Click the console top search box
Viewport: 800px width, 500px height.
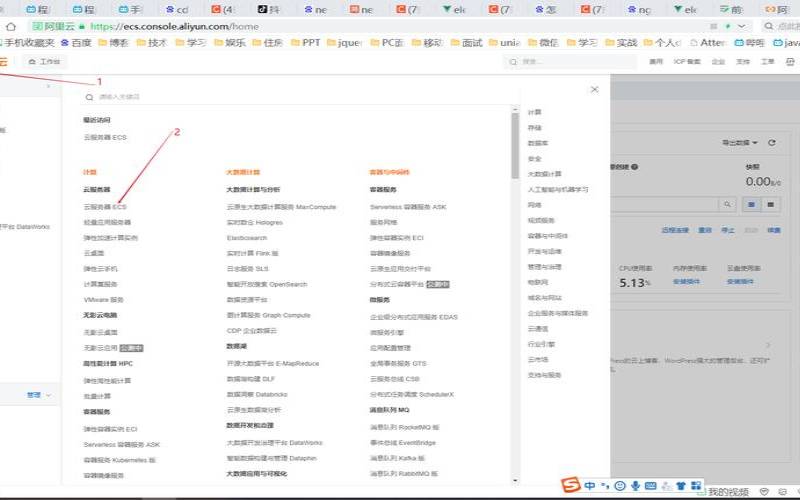coord(570,62)
